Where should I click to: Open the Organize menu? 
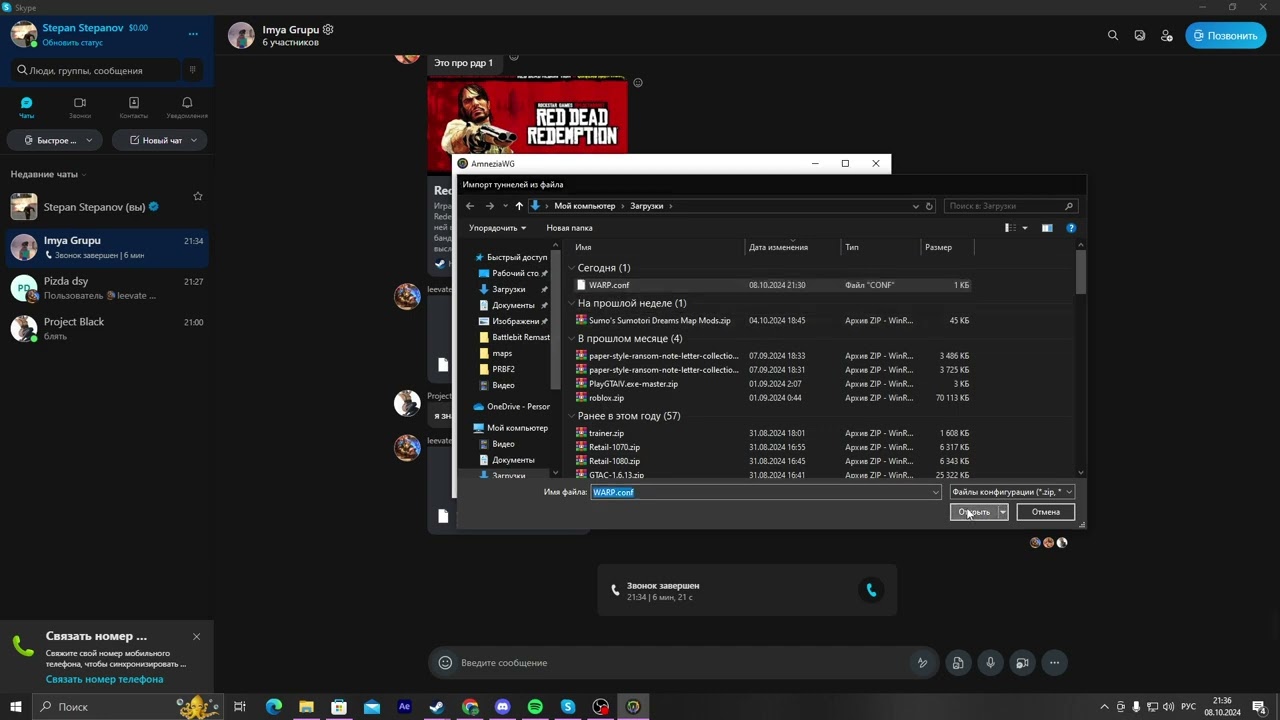coord(497,228)
